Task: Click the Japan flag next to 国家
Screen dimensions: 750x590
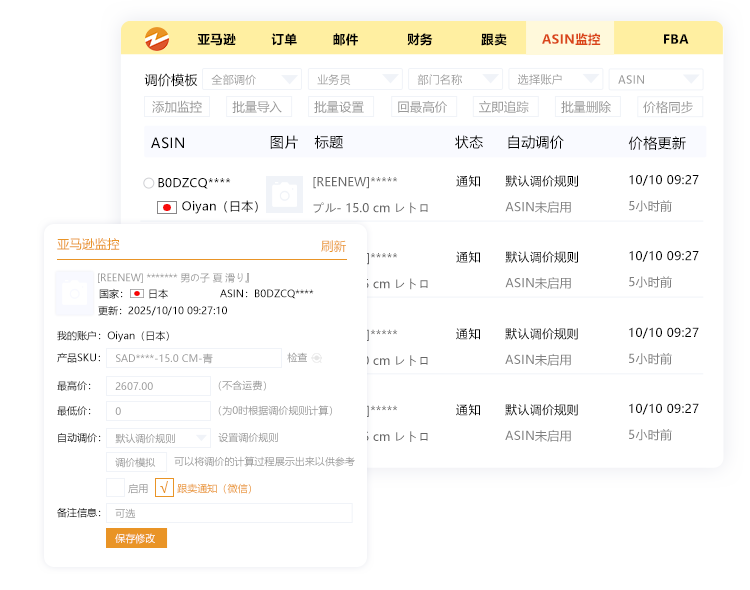Action: tap(137, 294)
